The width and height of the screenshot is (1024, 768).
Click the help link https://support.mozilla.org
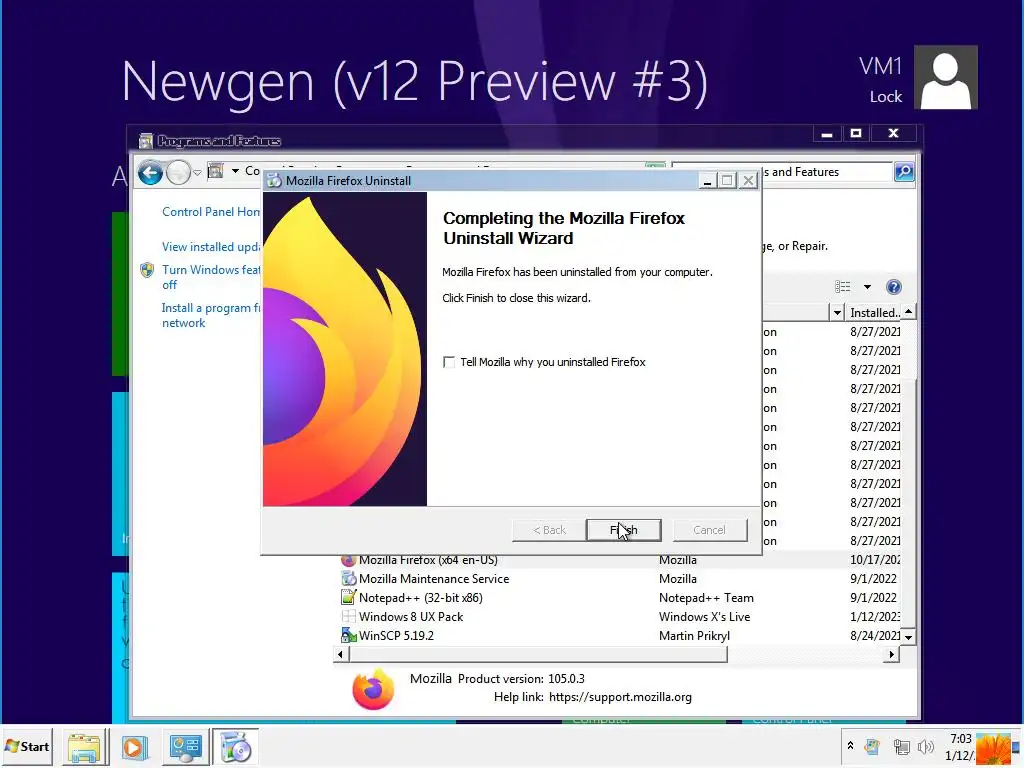click(620, 697)
